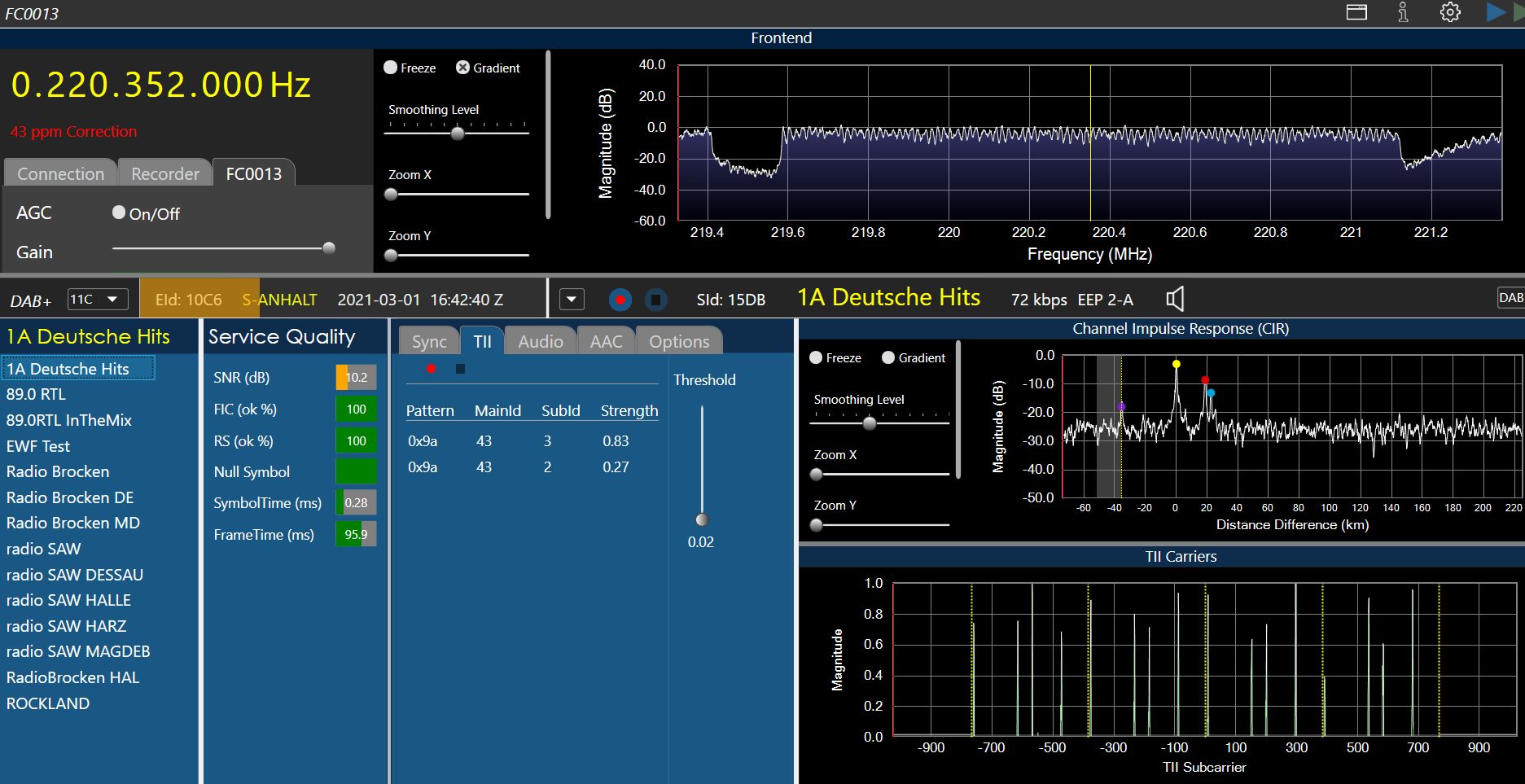Open the Recorder tab
The height and width of the screenshot is (784, 1525).
tap(164, 173)
